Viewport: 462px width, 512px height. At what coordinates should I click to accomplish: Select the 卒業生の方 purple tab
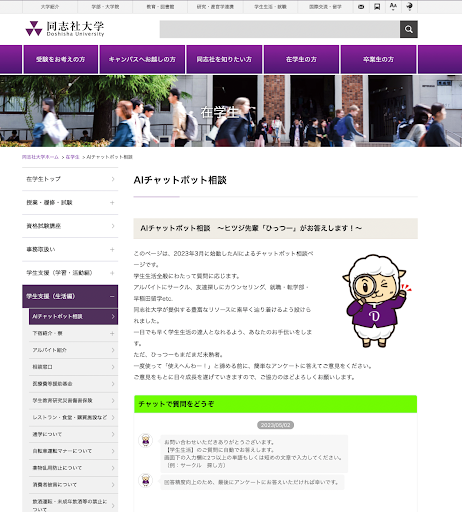(378, 59)
